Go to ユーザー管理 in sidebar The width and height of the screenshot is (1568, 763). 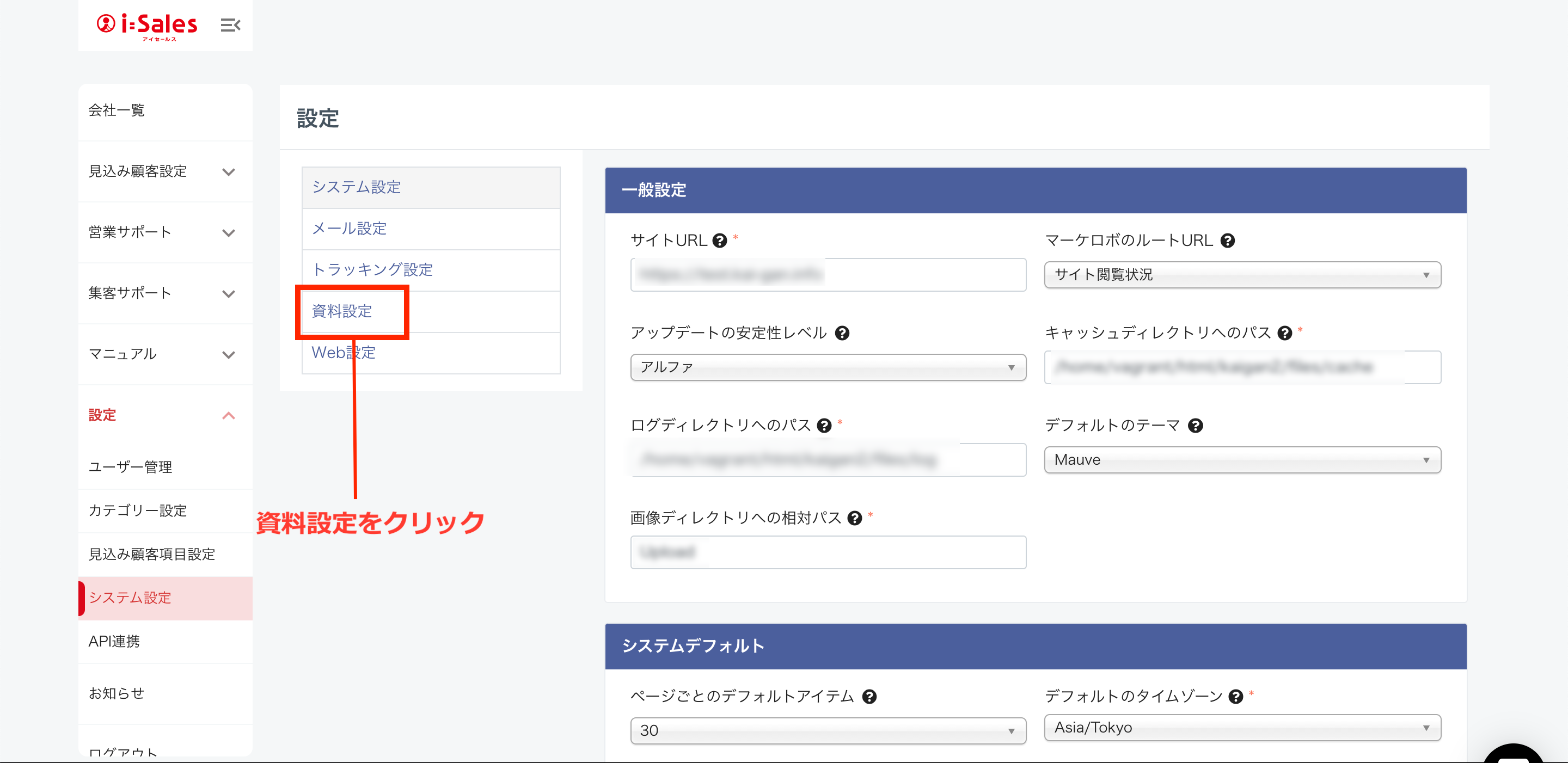[x=130, y=467]
